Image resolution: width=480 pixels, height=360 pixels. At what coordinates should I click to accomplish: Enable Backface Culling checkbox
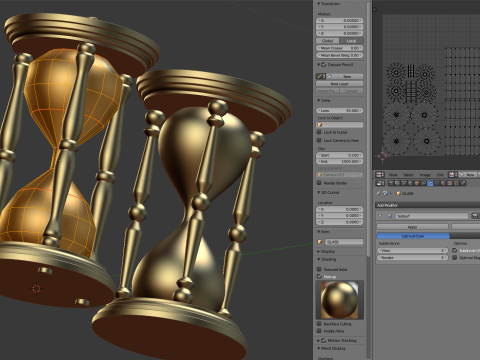pos(319,323)
